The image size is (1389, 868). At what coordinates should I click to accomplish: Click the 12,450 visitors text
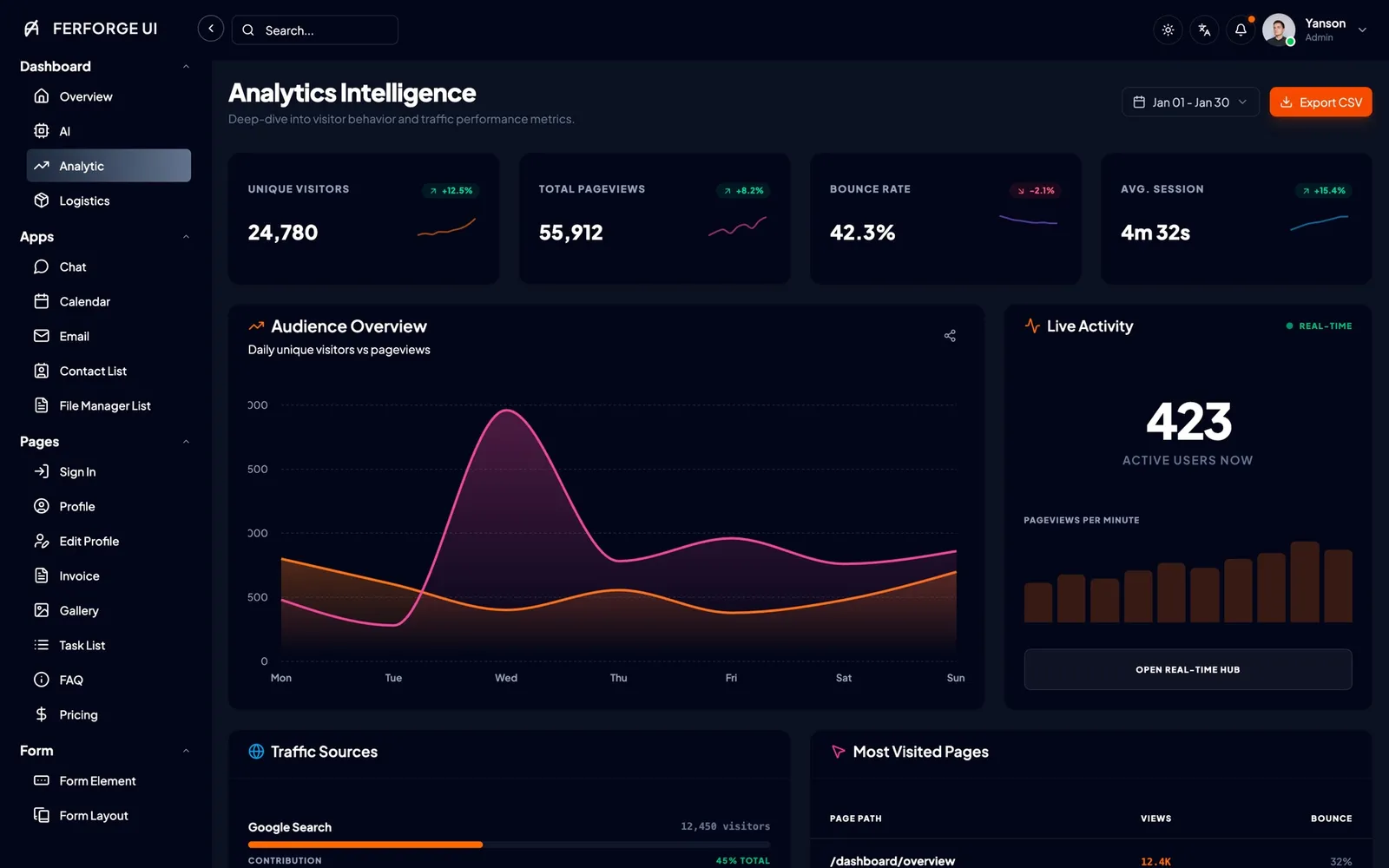725,826
